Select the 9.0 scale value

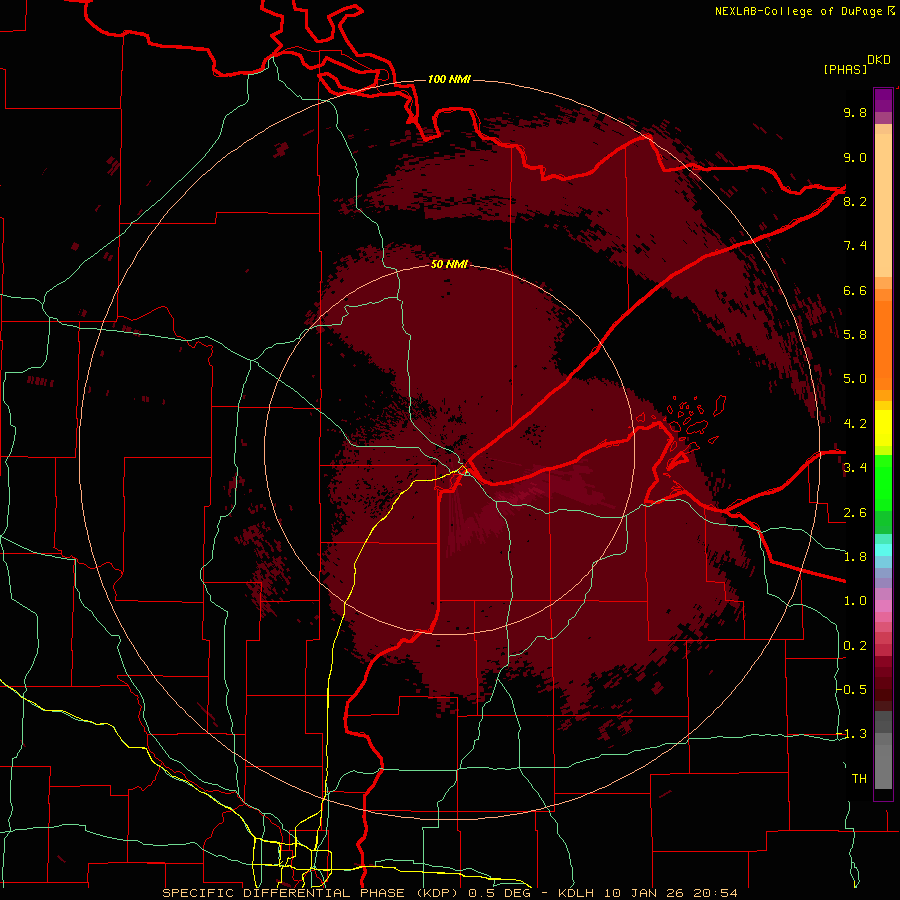[855, 157]
